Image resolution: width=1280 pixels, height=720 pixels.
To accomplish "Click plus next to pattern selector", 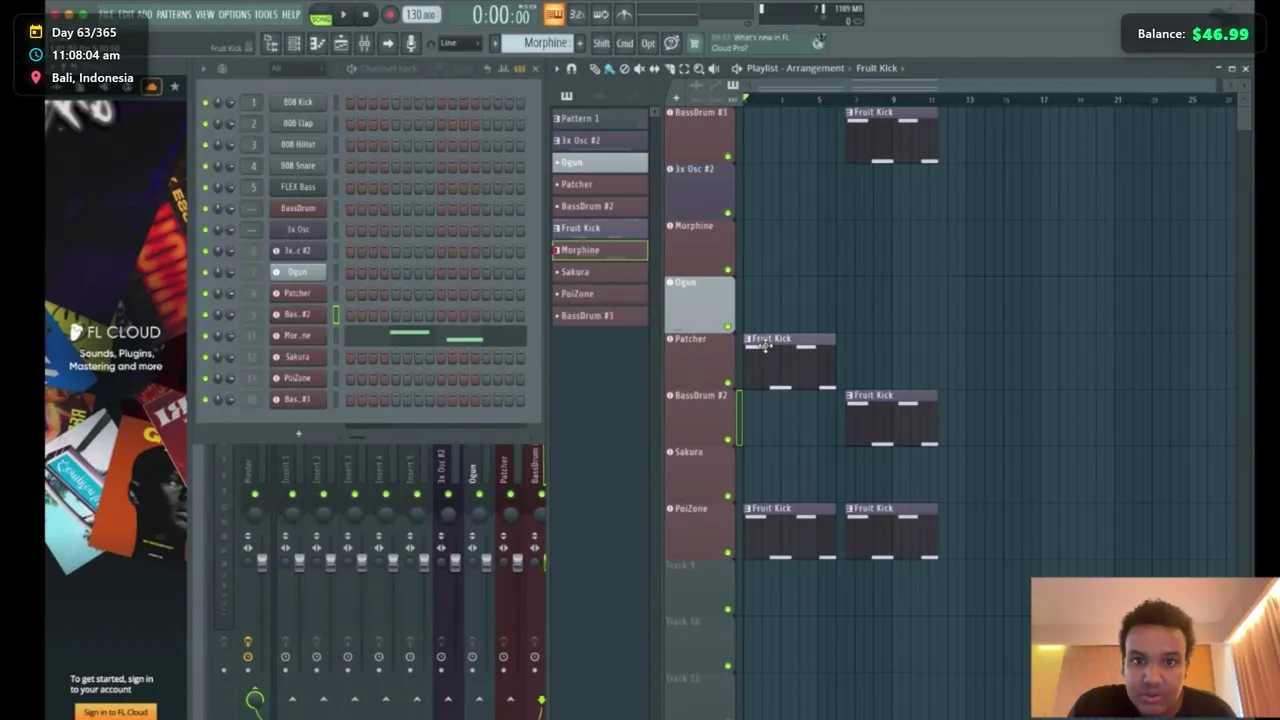I will (x=580, y=43).
